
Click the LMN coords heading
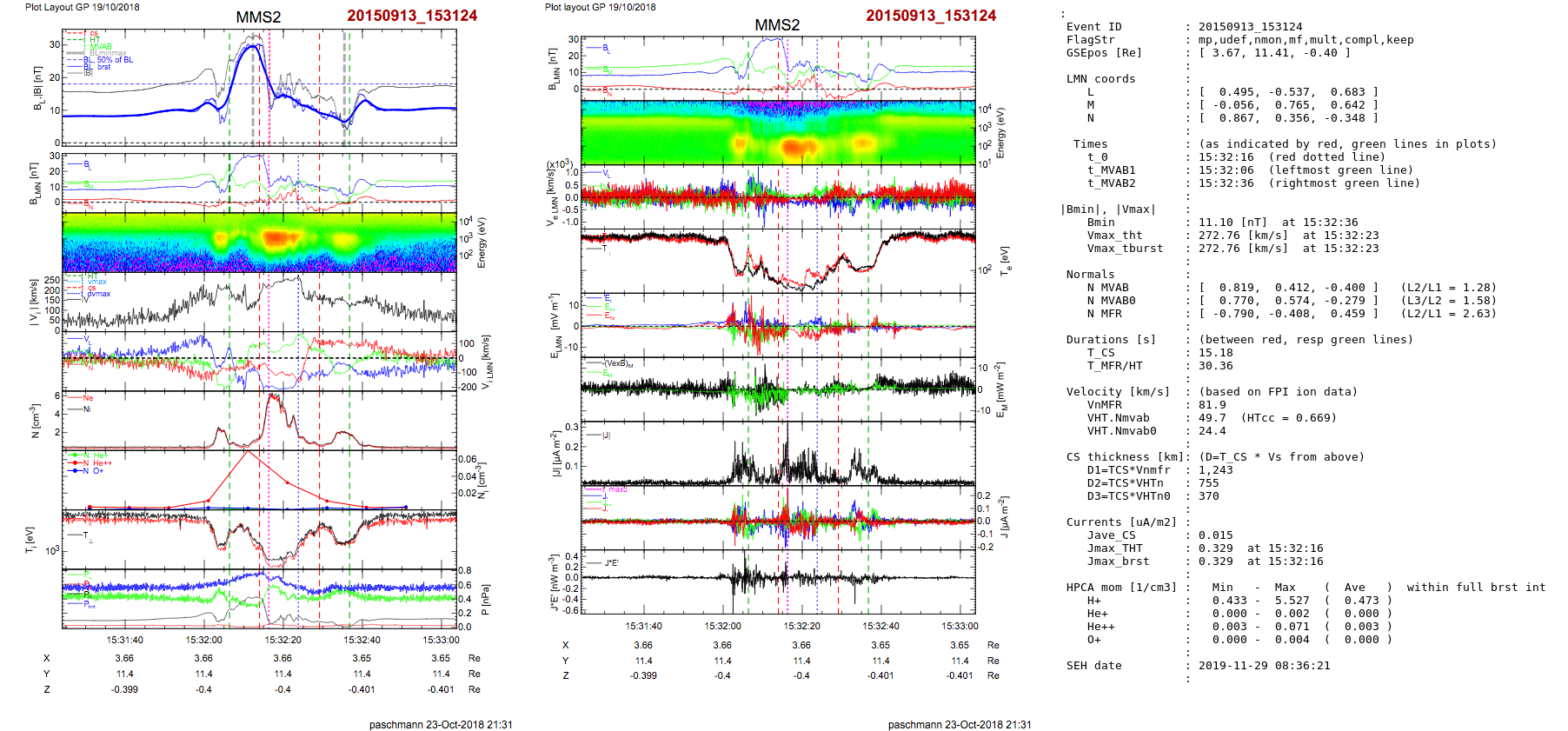pyautogui.click(x=1100, y=79)
